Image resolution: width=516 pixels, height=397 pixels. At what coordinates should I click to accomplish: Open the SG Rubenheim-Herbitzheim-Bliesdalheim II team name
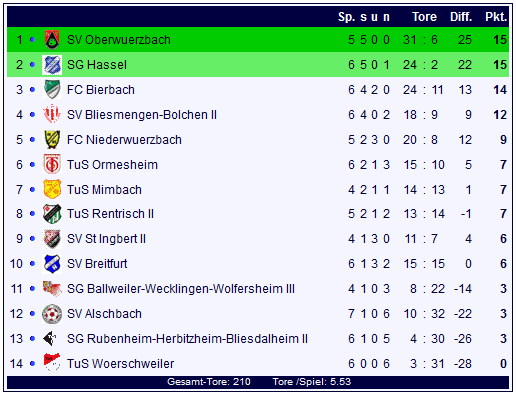(x=187, y=339)
